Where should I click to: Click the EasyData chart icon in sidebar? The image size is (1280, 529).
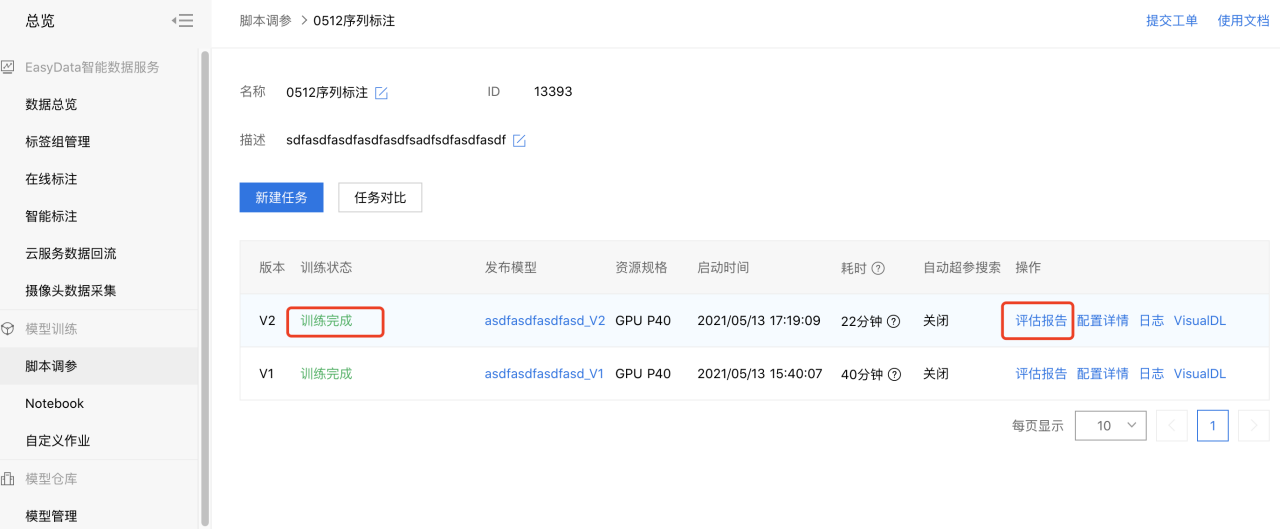(8, 67)
